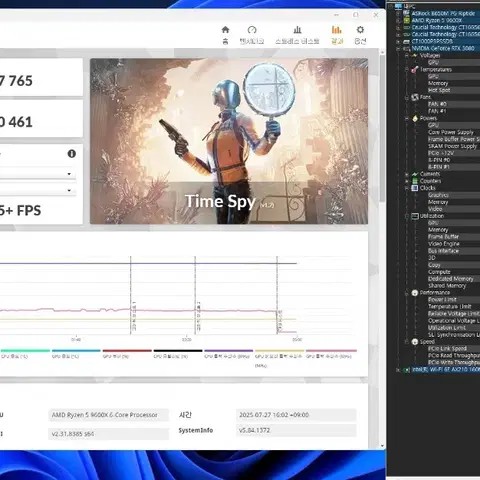
Task: Collapse the NVIDIA GeForce RTX 3080 node
Action: pos(398,48)
